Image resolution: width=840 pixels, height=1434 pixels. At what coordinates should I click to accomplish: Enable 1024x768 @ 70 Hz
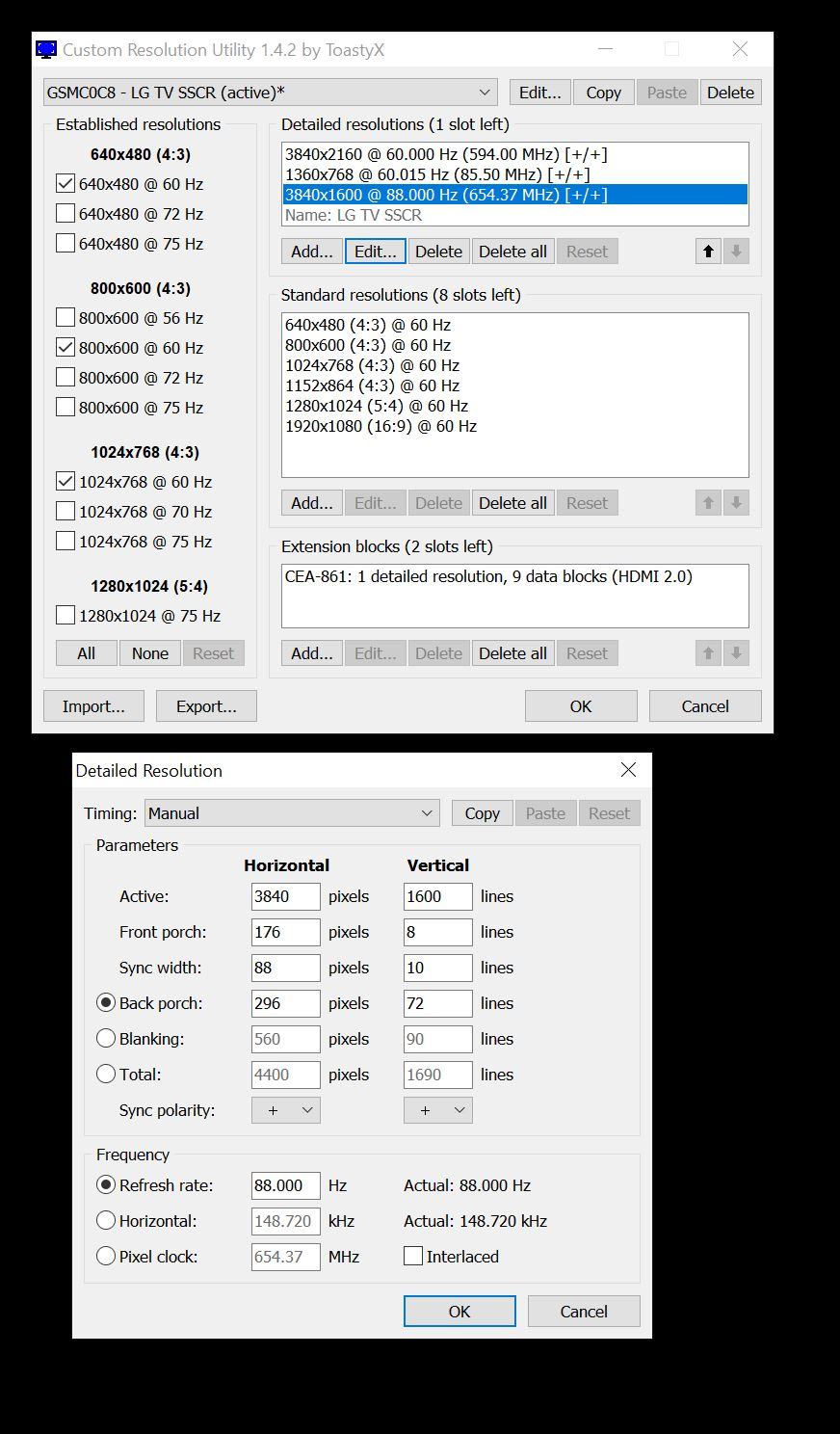66,512
